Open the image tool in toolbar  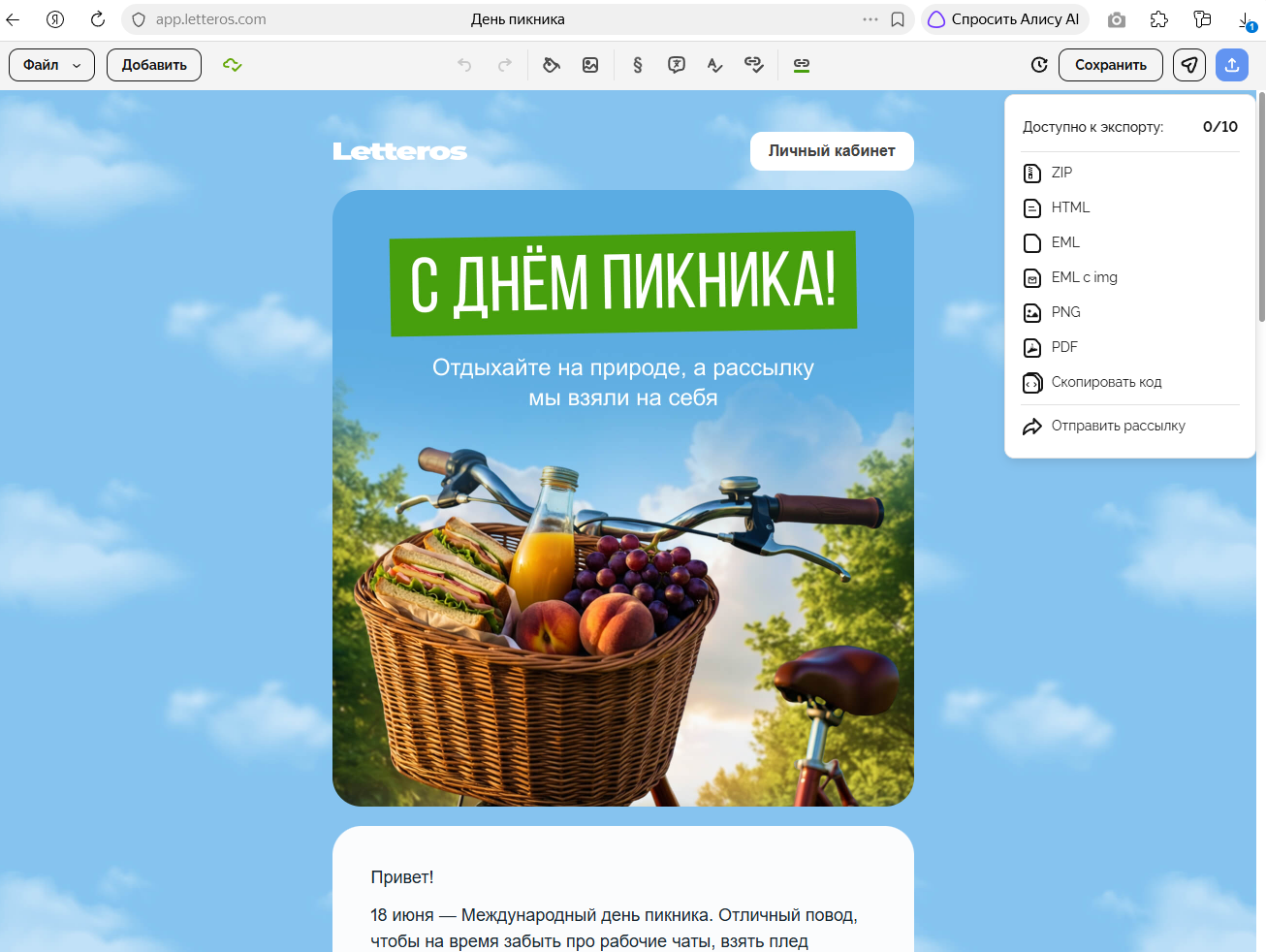(590, 65)
